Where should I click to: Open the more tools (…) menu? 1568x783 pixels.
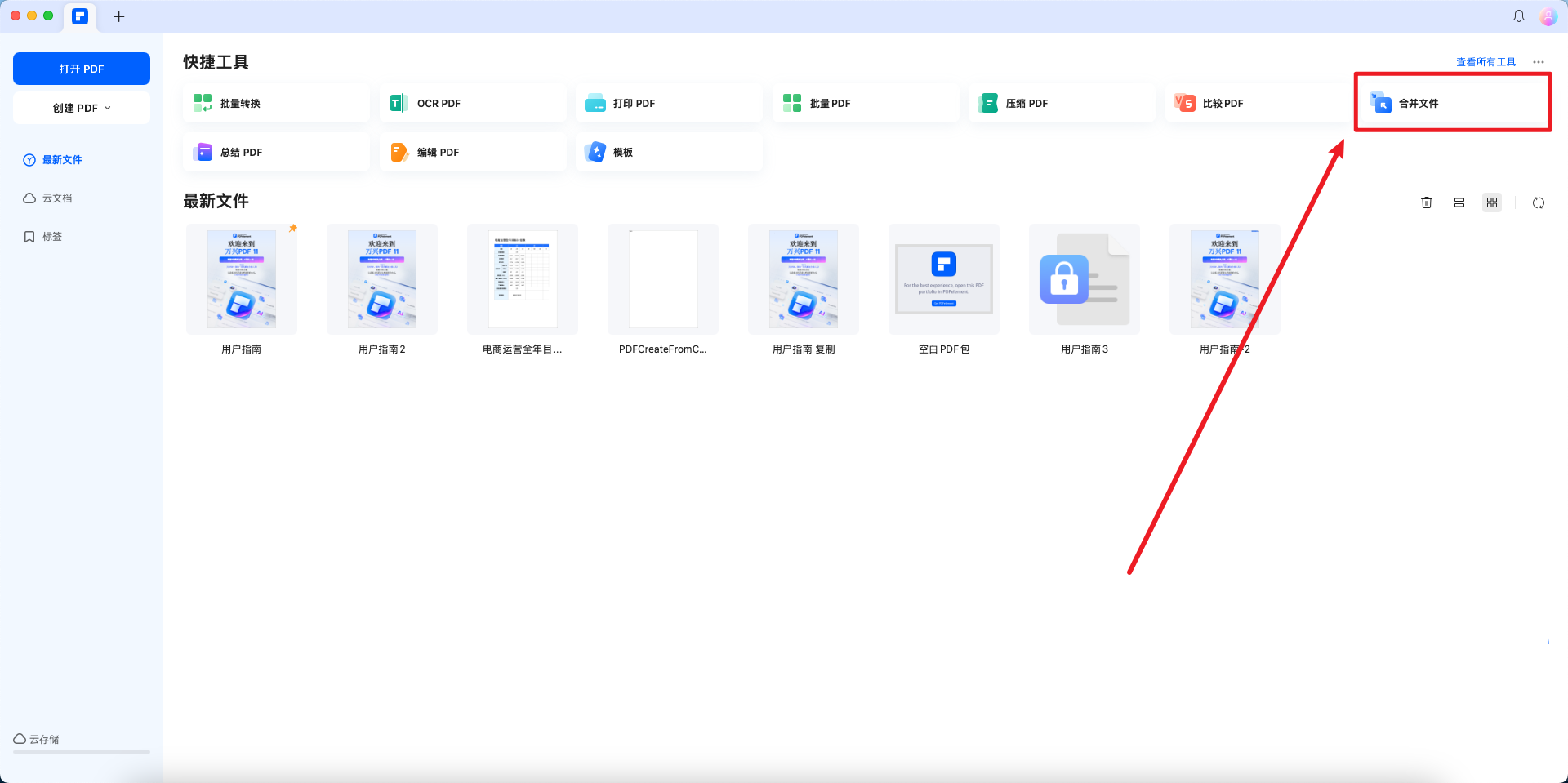[x=1539, y=61]
